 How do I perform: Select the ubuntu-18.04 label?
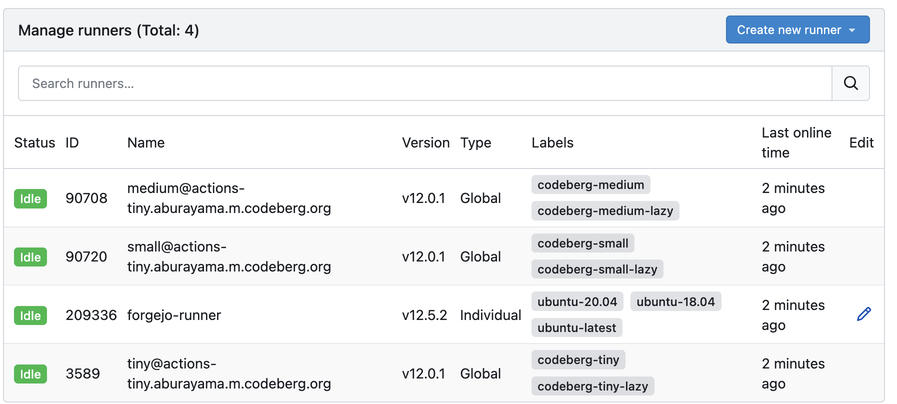676,301
